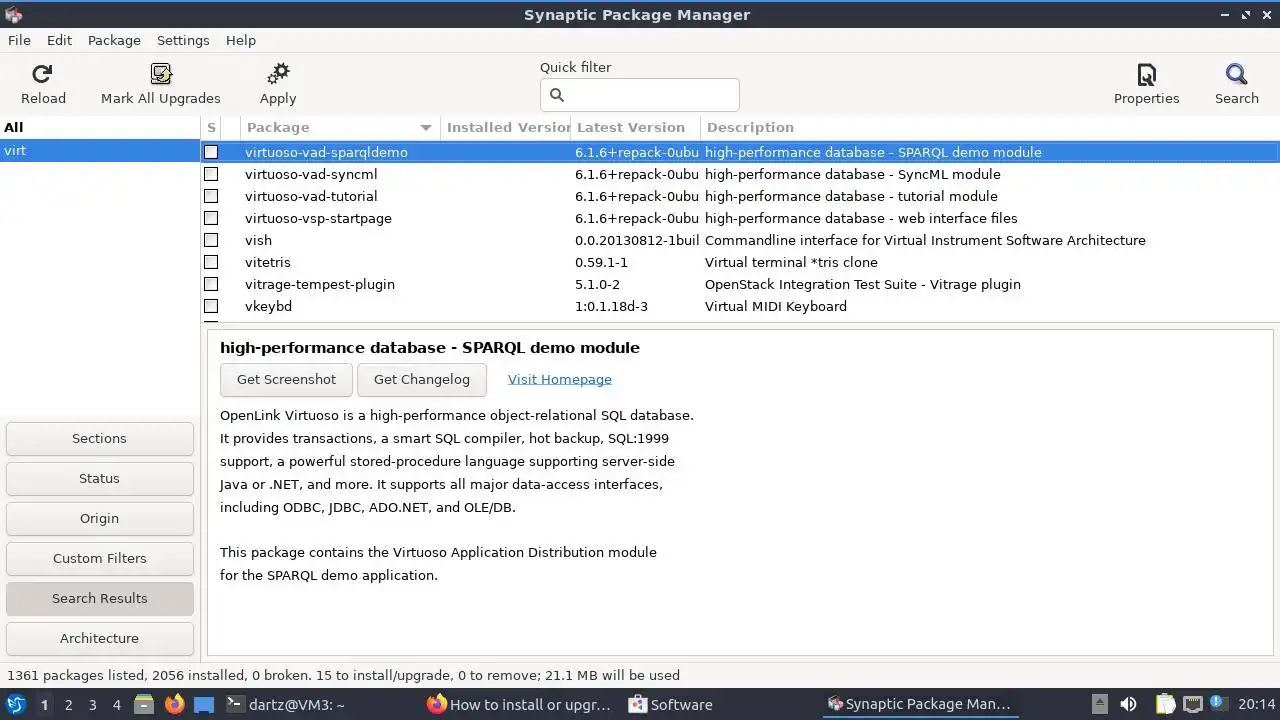Click the clipboard tray icon

[1165, 704]
